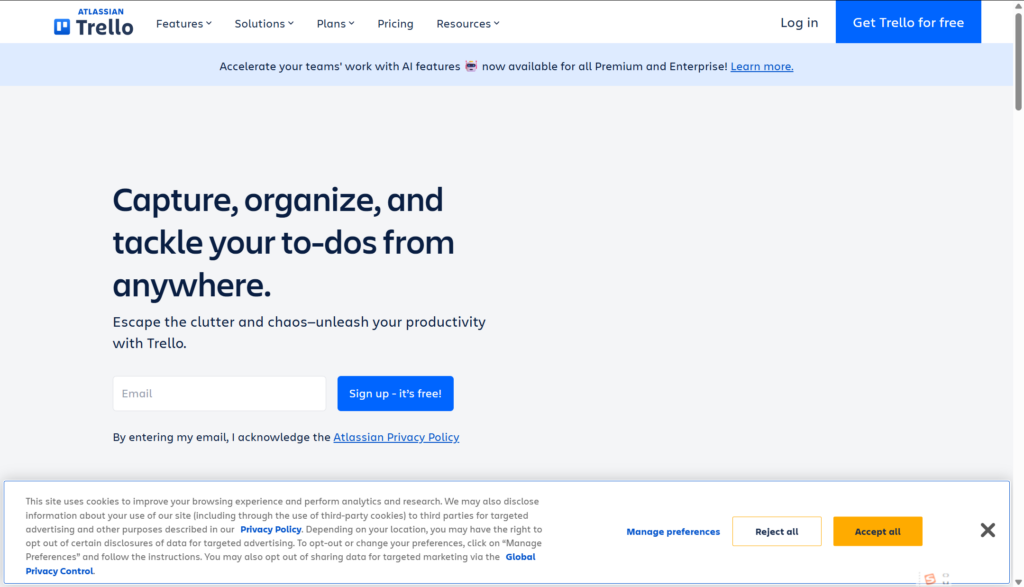Image resolution: width=1024 pixels, height=587 pixels.
Task: Click the robot emoji in the AI banner
Action: pos(471,67)
